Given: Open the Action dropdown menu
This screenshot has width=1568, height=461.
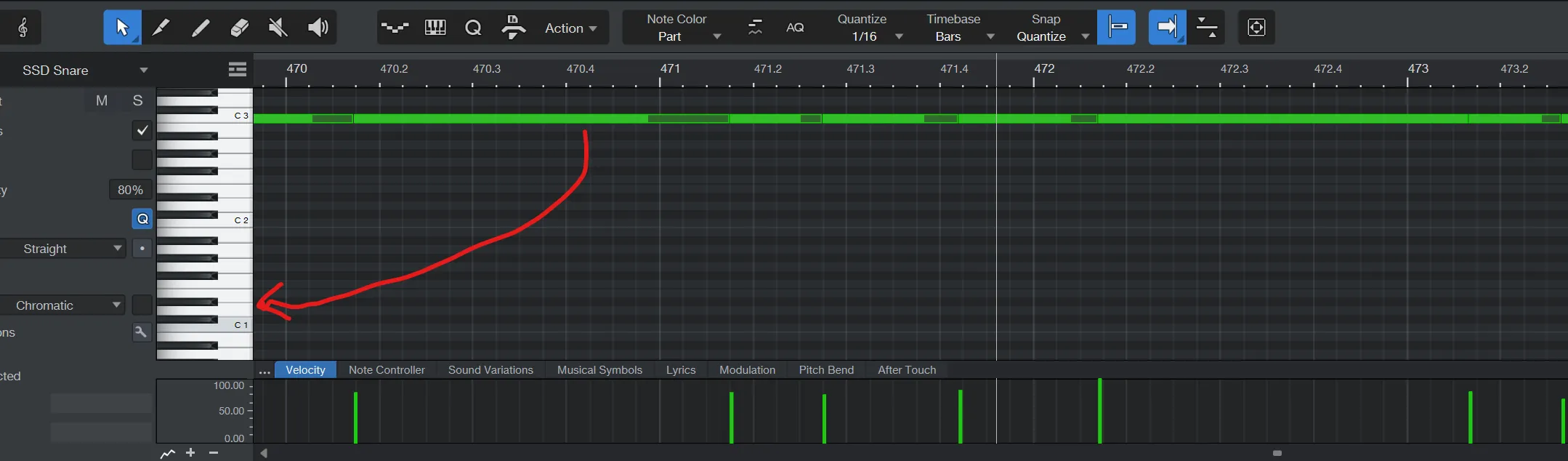Looking at the screenshot, I should pos(571,28).
